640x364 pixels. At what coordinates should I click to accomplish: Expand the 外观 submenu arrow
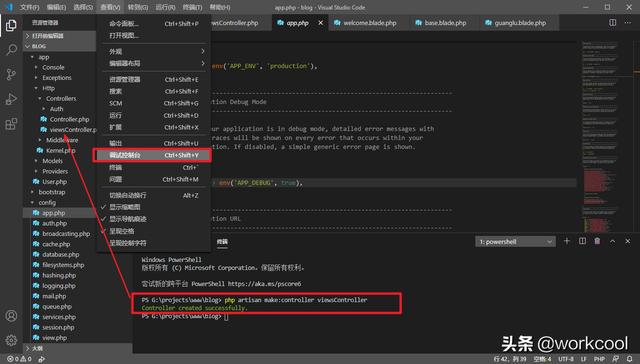click(x=202, y=51)
